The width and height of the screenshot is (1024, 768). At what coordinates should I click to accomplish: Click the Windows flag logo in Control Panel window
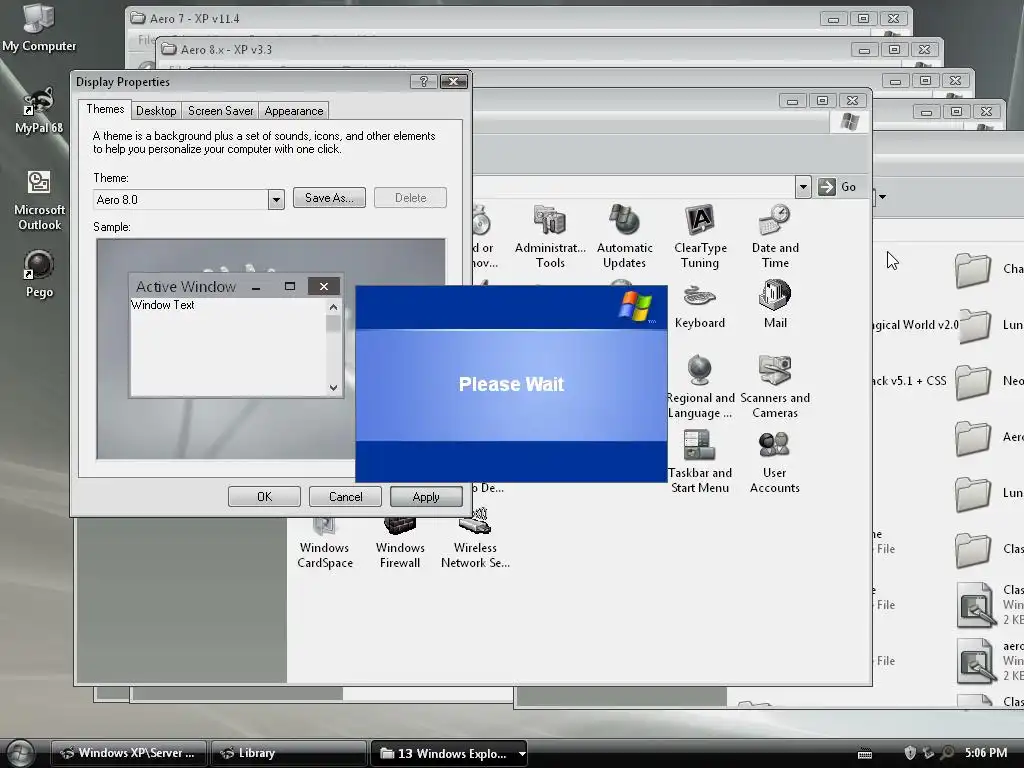850,121
